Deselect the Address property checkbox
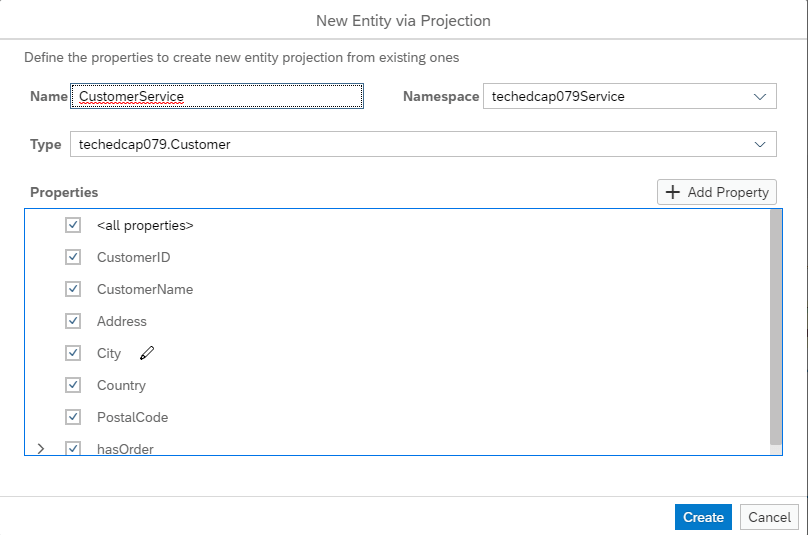 click(x=73, y=321)
